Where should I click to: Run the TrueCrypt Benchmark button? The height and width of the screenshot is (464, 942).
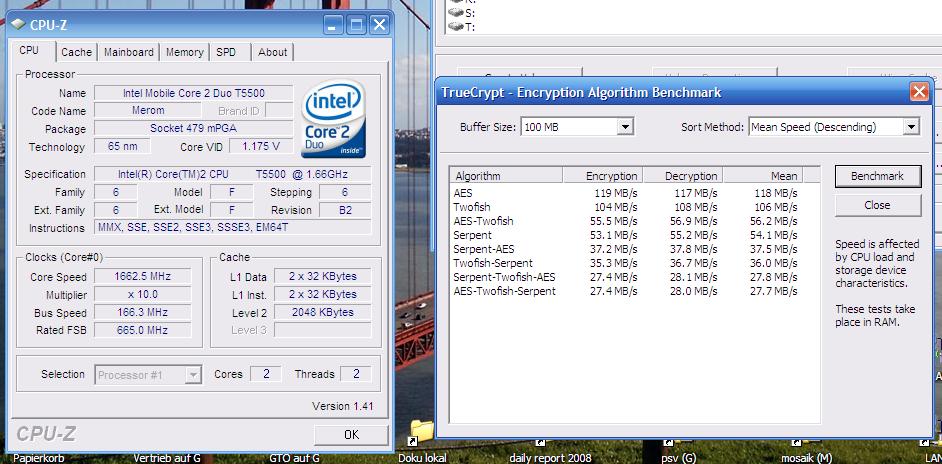point(878,176)
